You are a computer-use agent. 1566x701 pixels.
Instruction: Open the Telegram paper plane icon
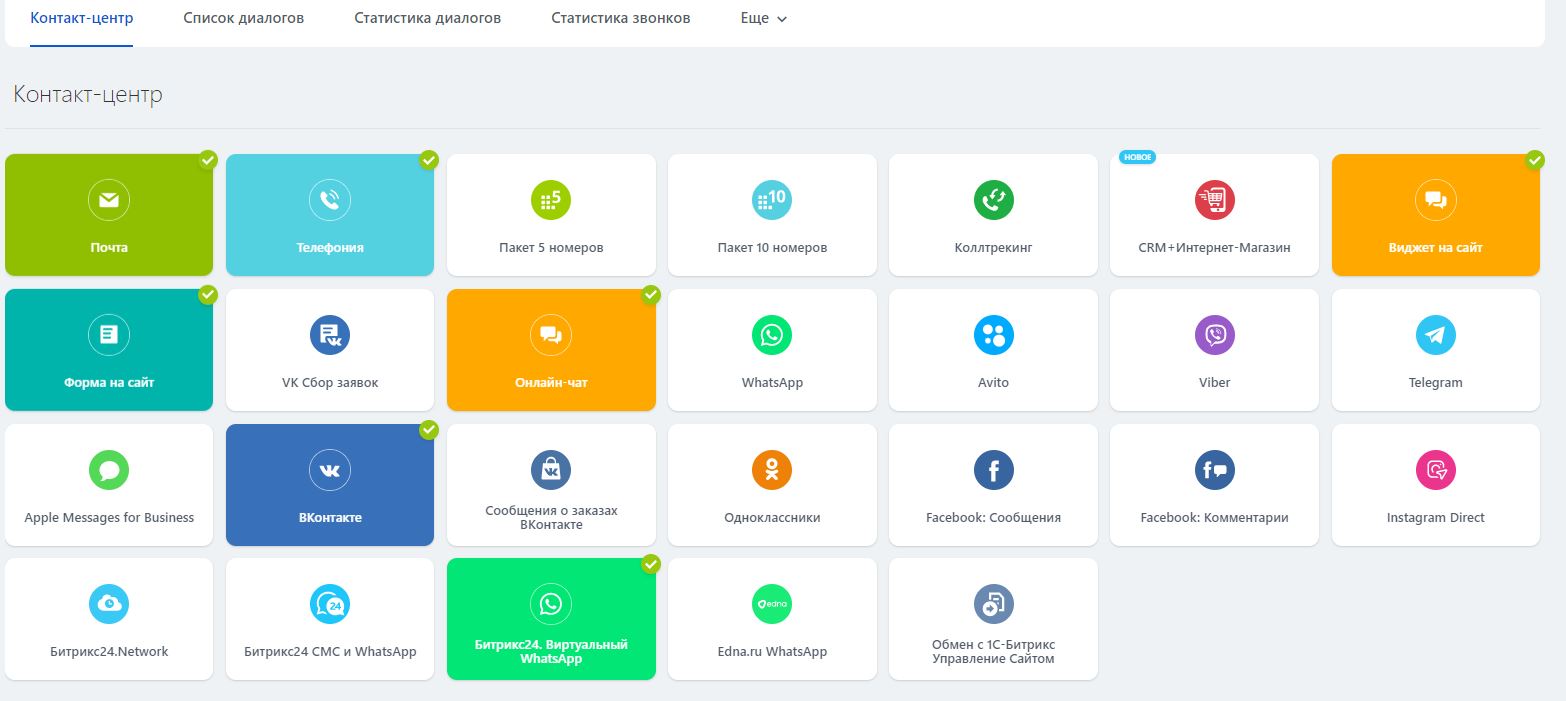click(1436, 335)
